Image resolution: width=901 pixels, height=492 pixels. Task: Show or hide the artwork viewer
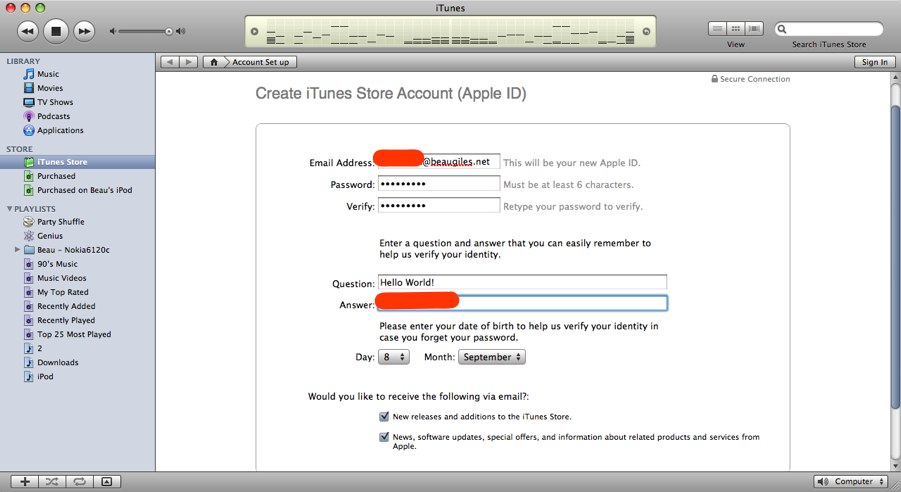tap(107, 482)
